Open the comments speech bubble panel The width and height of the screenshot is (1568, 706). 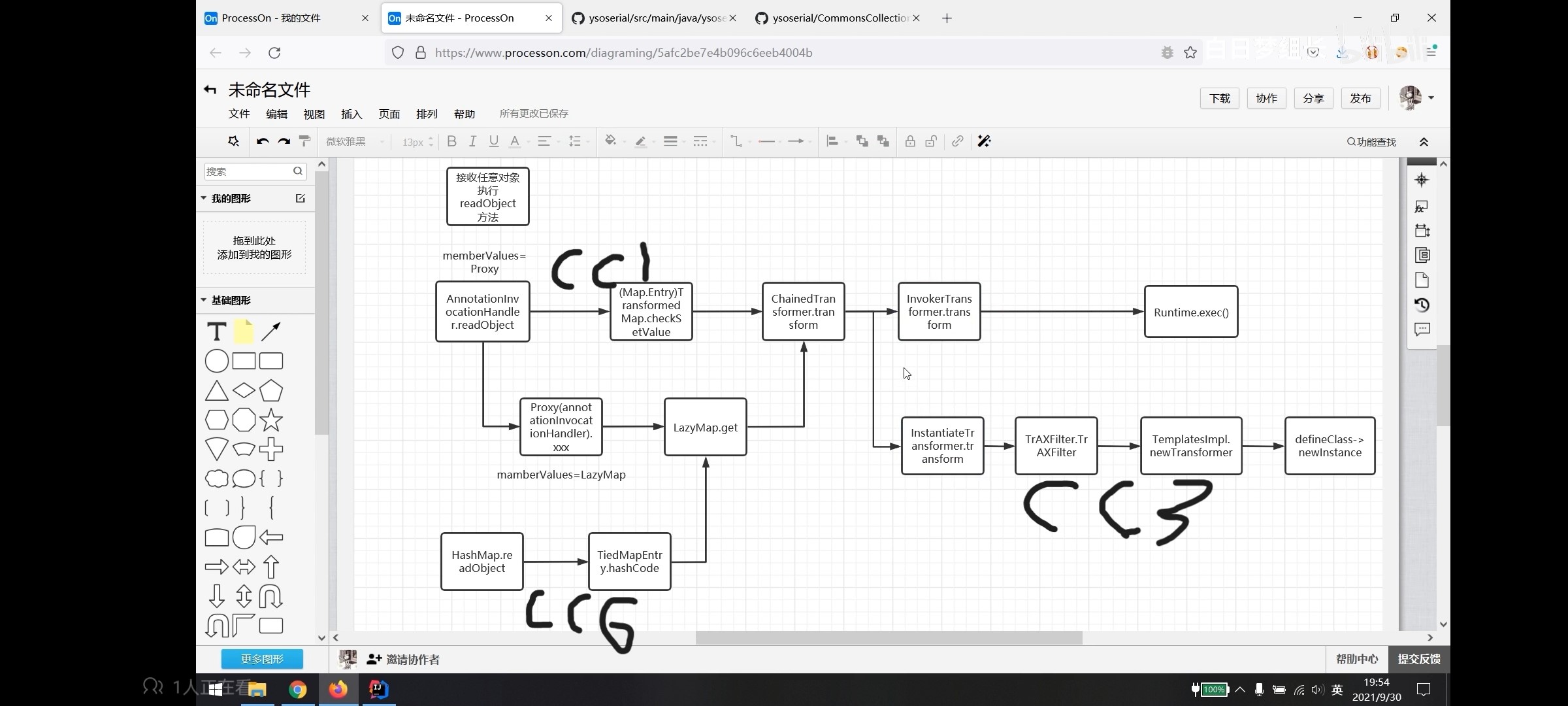pos(1422,329)
